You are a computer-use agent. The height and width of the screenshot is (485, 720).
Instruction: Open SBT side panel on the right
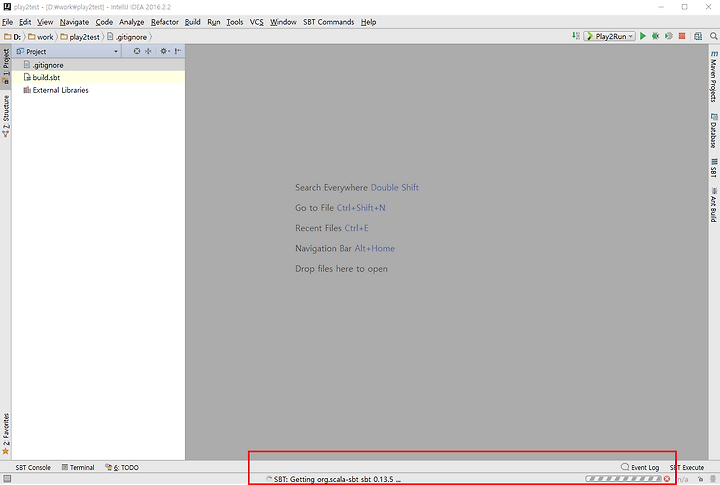coord(714,168)
